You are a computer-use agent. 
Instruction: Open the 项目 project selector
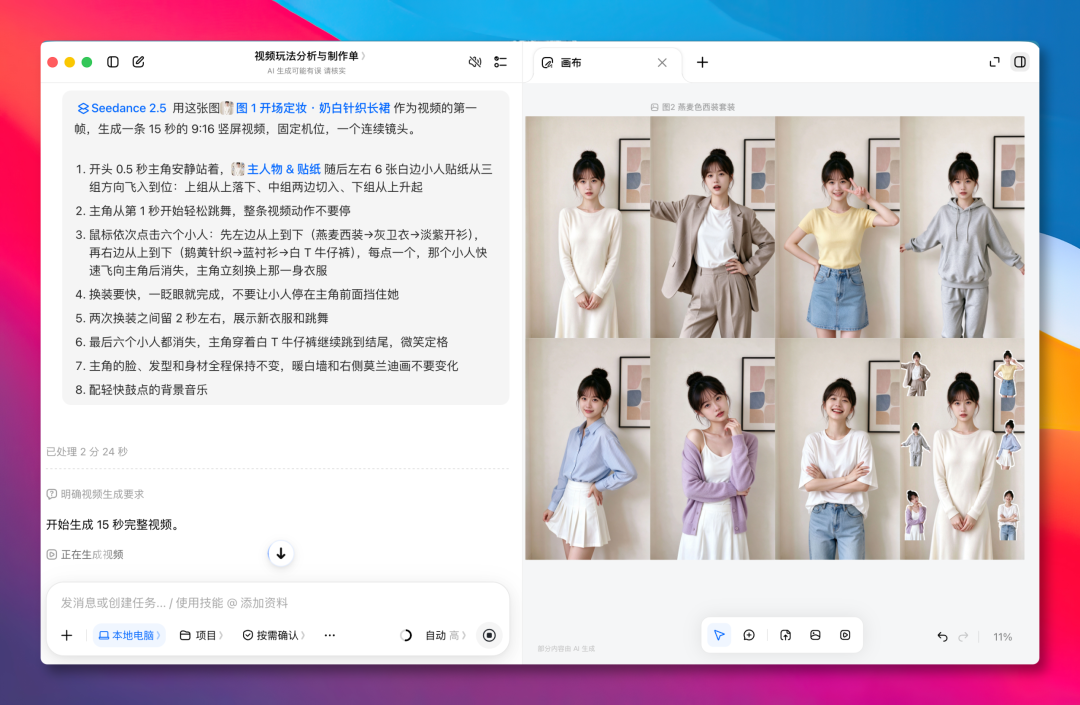click(x=201, y=635)
